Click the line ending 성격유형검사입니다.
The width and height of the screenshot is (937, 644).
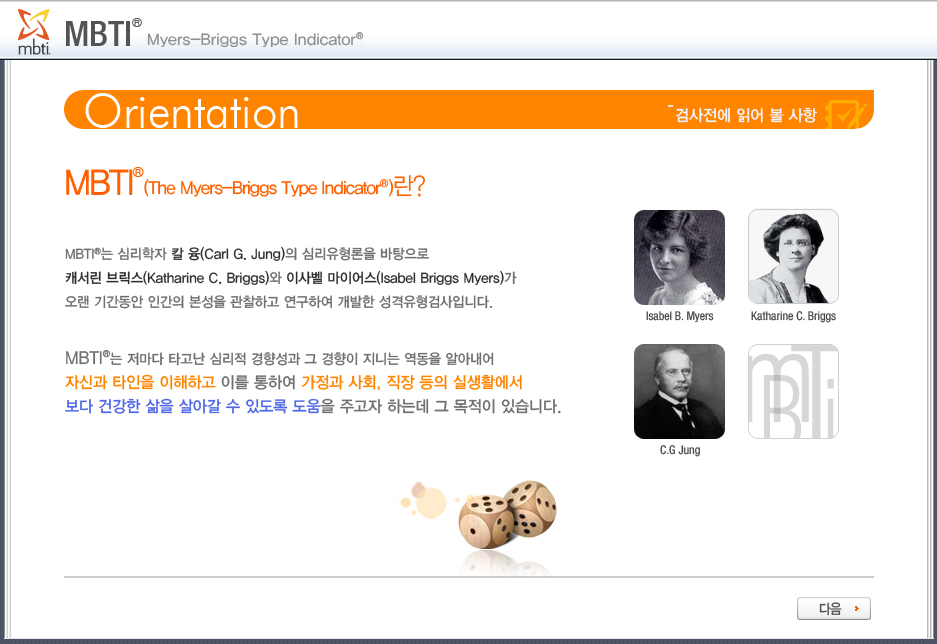(278, 302)
